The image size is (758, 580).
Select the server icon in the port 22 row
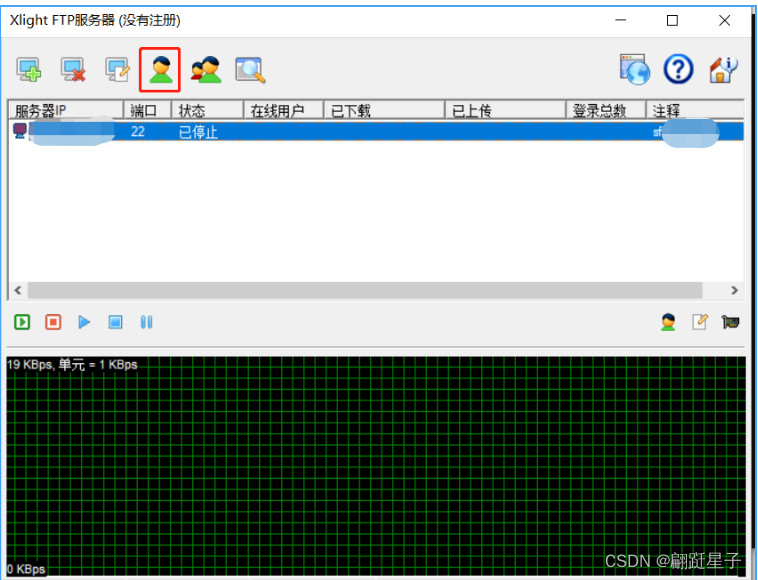click(20, 131)
